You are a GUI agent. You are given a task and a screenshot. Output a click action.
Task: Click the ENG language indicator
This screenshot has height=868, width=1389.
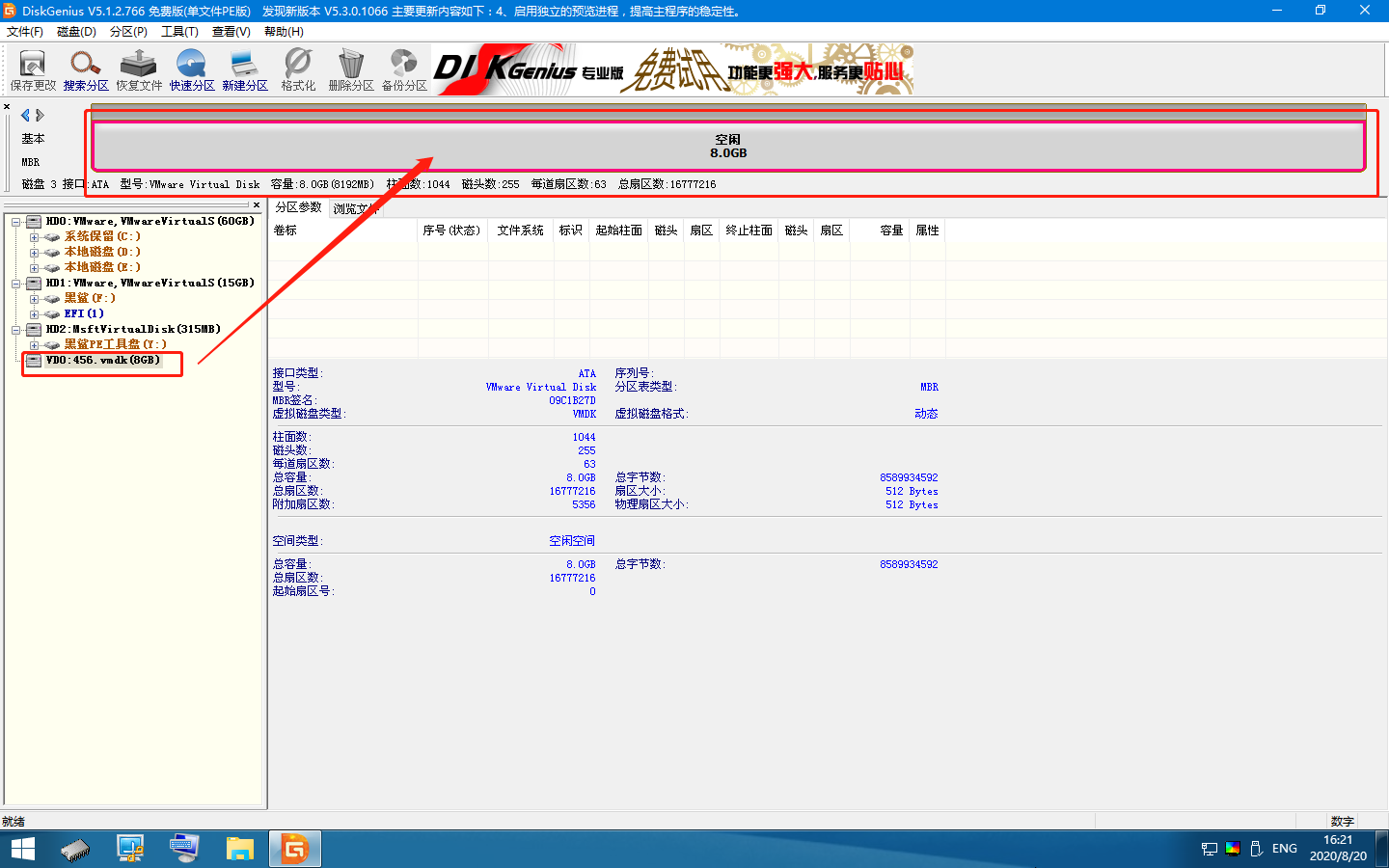1285,849
